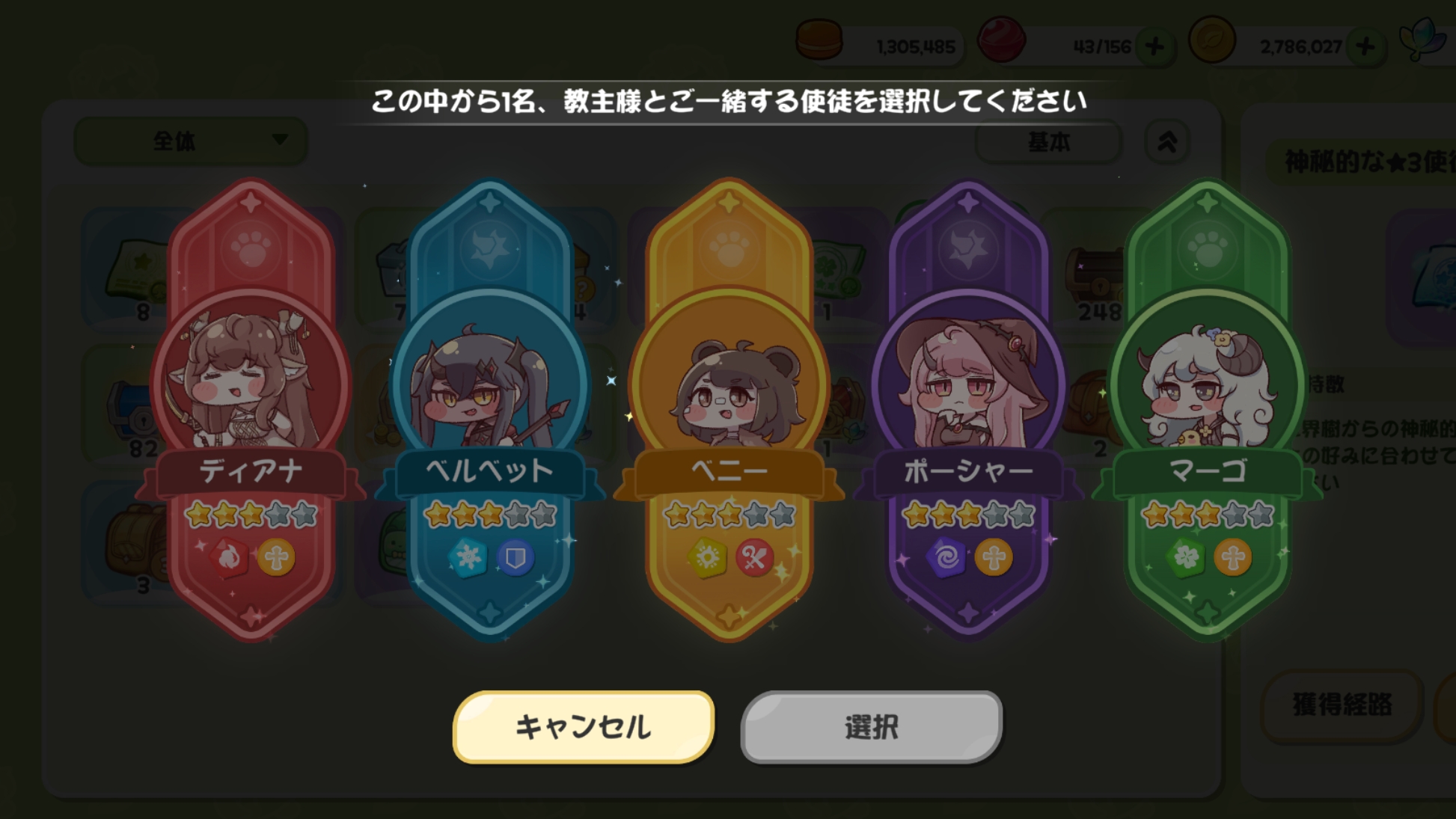Click マーゴ's orange cross role icon
This screenshot has width=1456, height=819.
coord(1233,558)
